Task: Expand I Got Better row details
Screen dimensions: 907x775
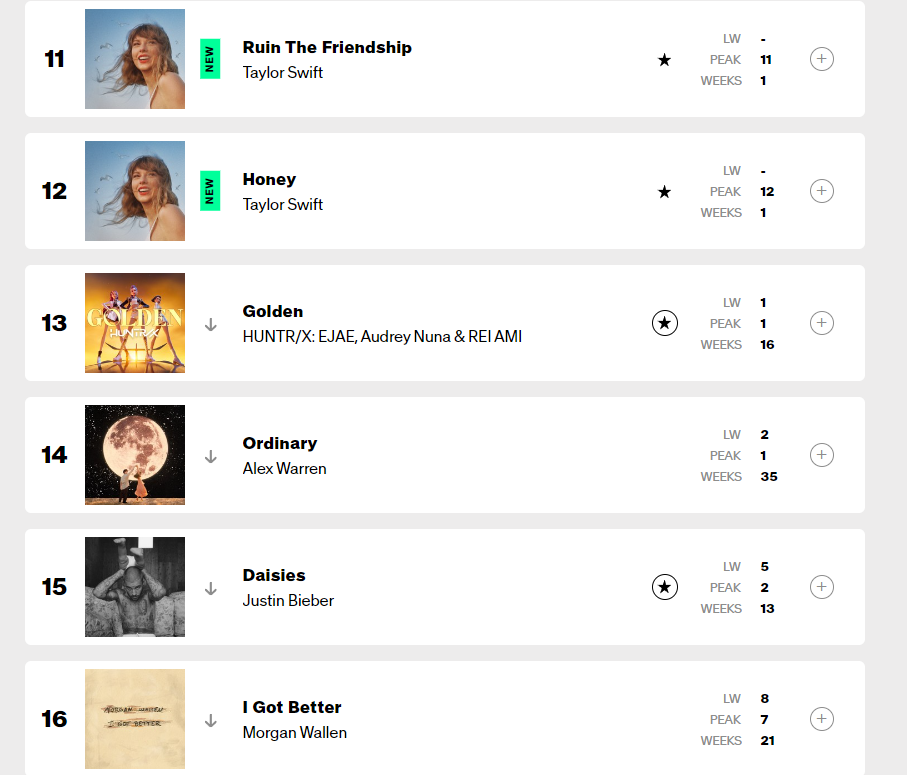Action: 821,719
